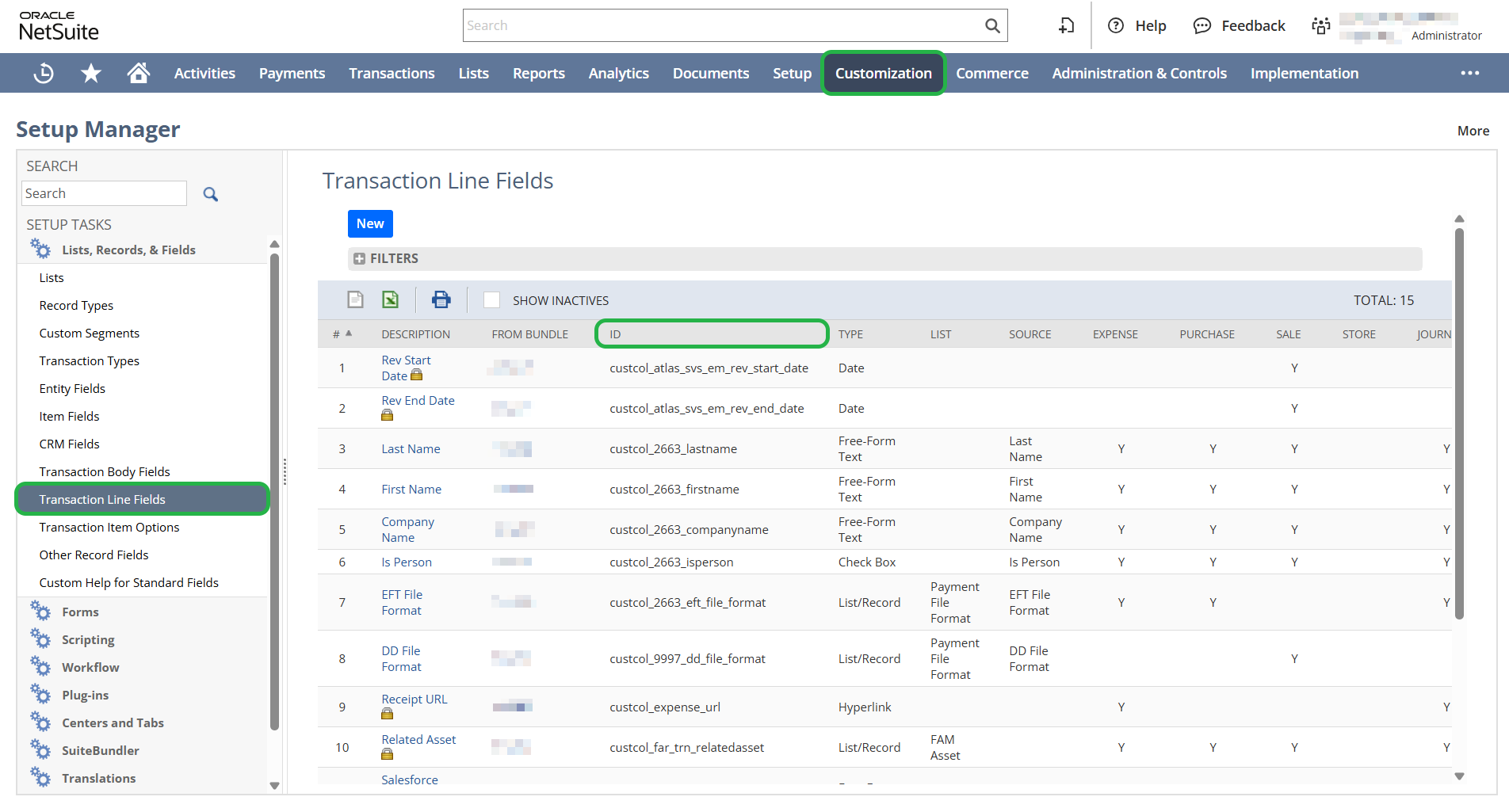Sort by the # column header
The width and height of the screenshot is (1509, 812).
[342, 334]
